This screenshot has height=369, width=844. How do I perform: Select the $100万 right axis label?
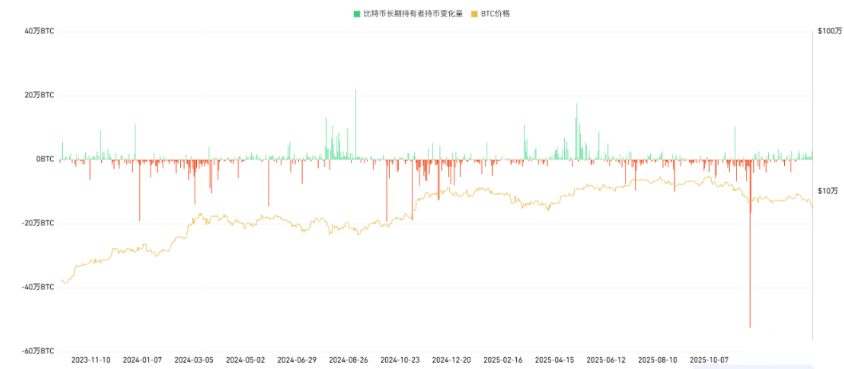pos(829,32)
